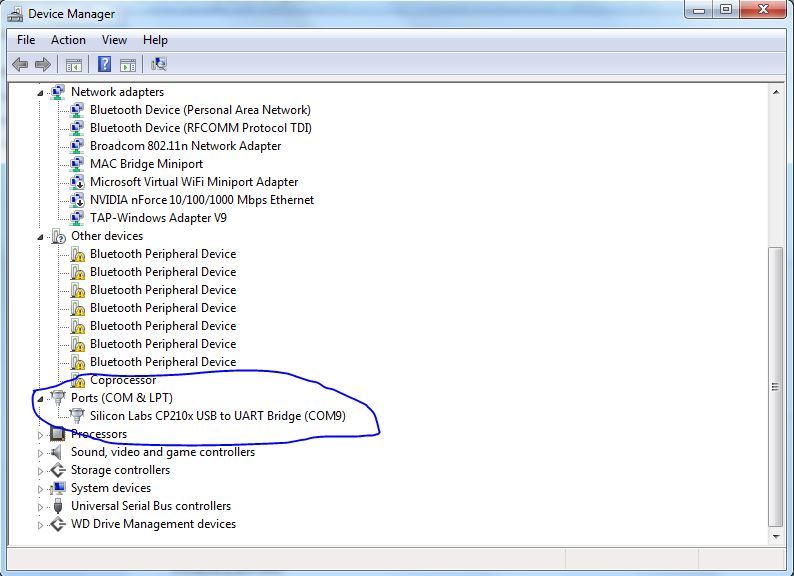794x576 pixels.
Task: Select the Broadcom 802.11n Network Adapter label
Action: (185, 146)
